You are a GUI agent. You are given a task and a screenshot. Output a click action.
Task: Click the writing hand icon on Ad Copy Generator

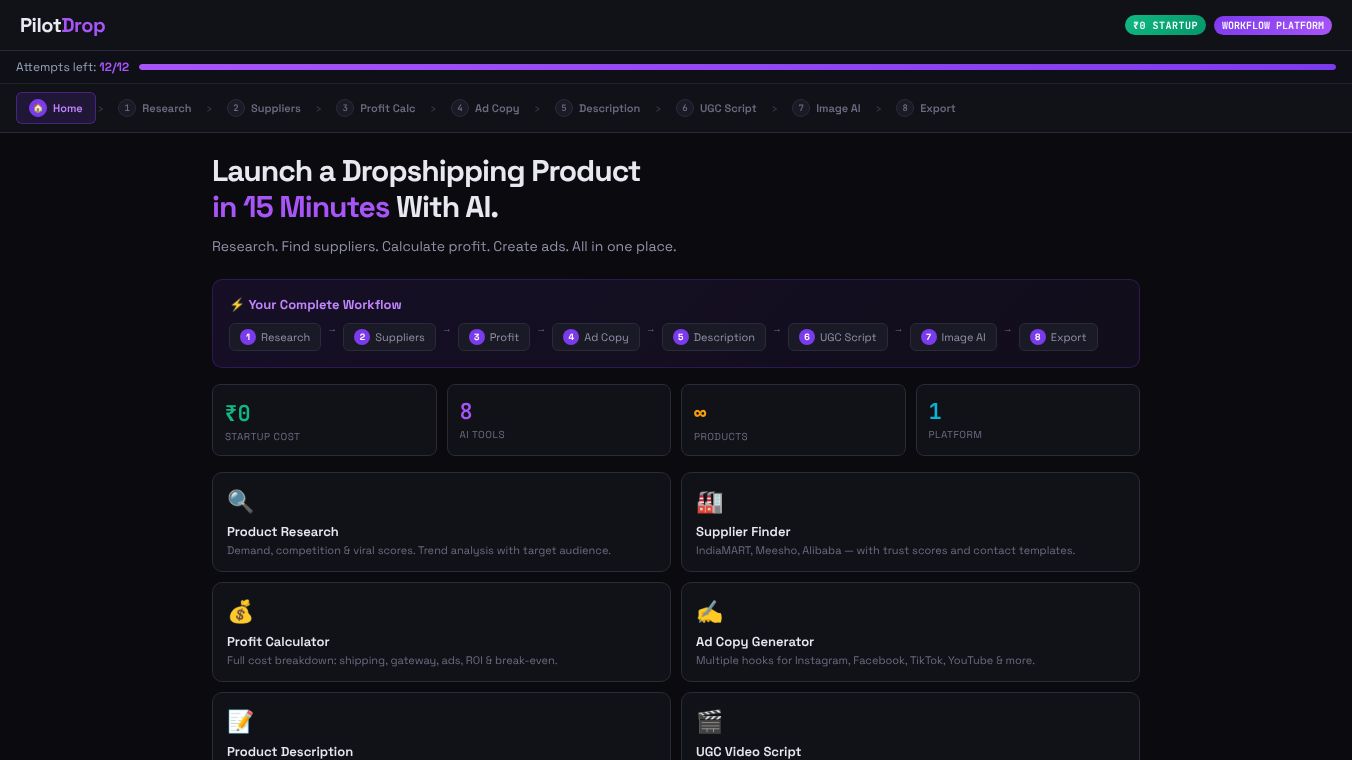point(709,611)
